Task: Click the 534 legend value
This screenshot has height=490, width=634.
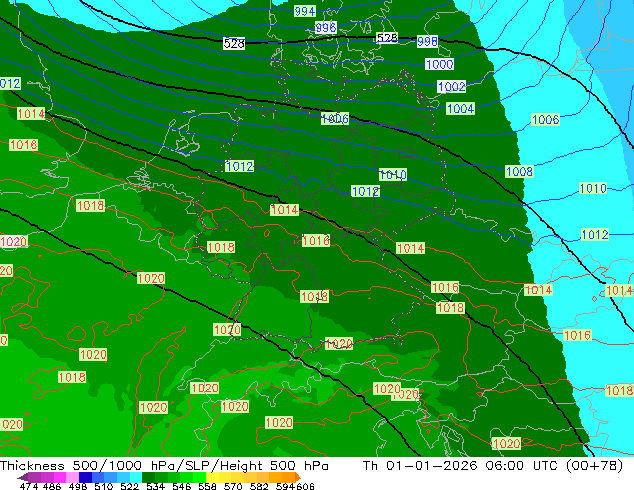Action: (155, 486)
